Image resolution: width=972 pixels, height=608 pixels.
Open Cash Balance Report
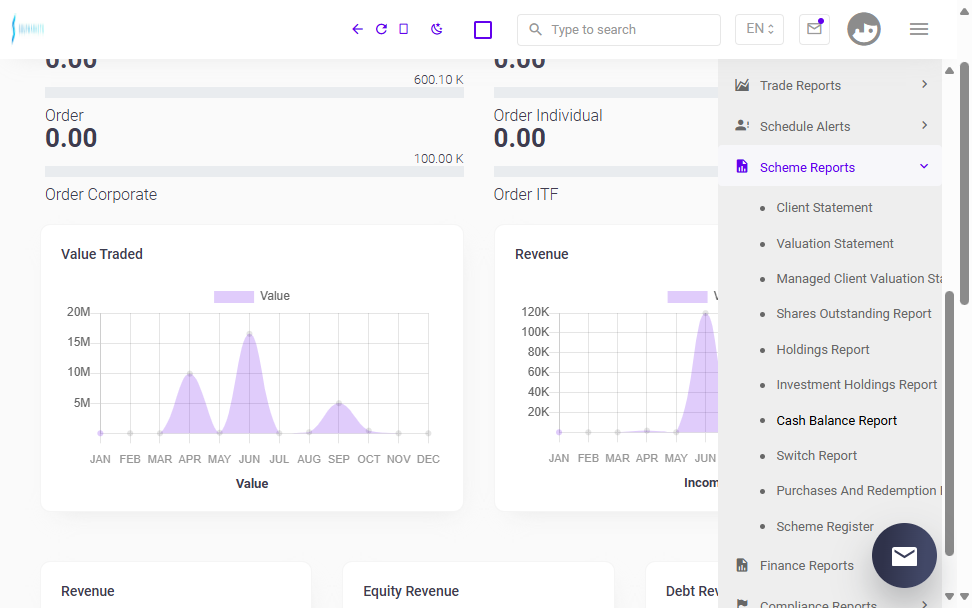click(x=836, y=421)
